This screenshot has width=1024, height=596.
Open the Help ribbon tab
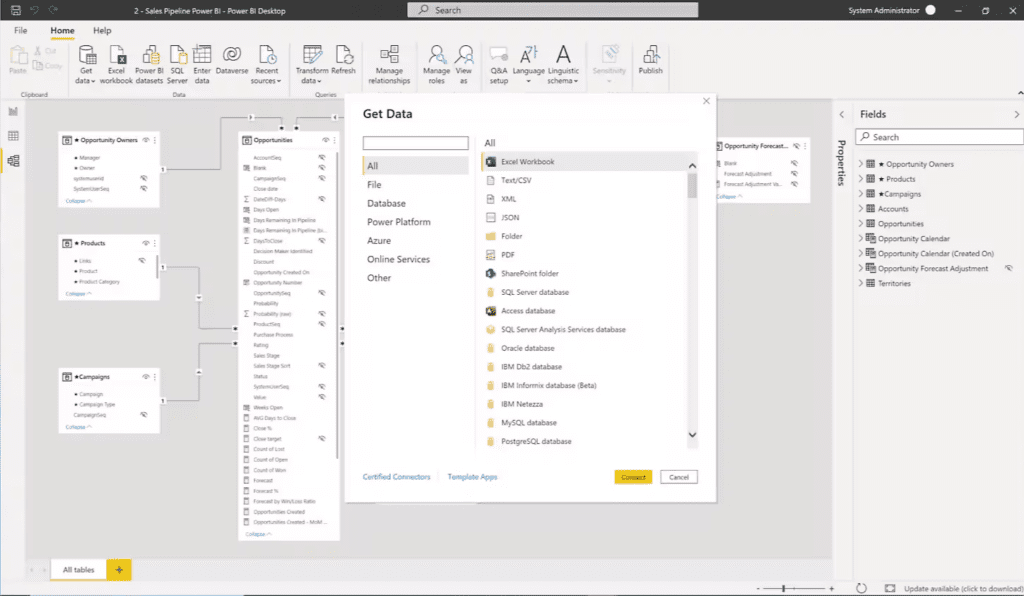click(x=102, y=30)
